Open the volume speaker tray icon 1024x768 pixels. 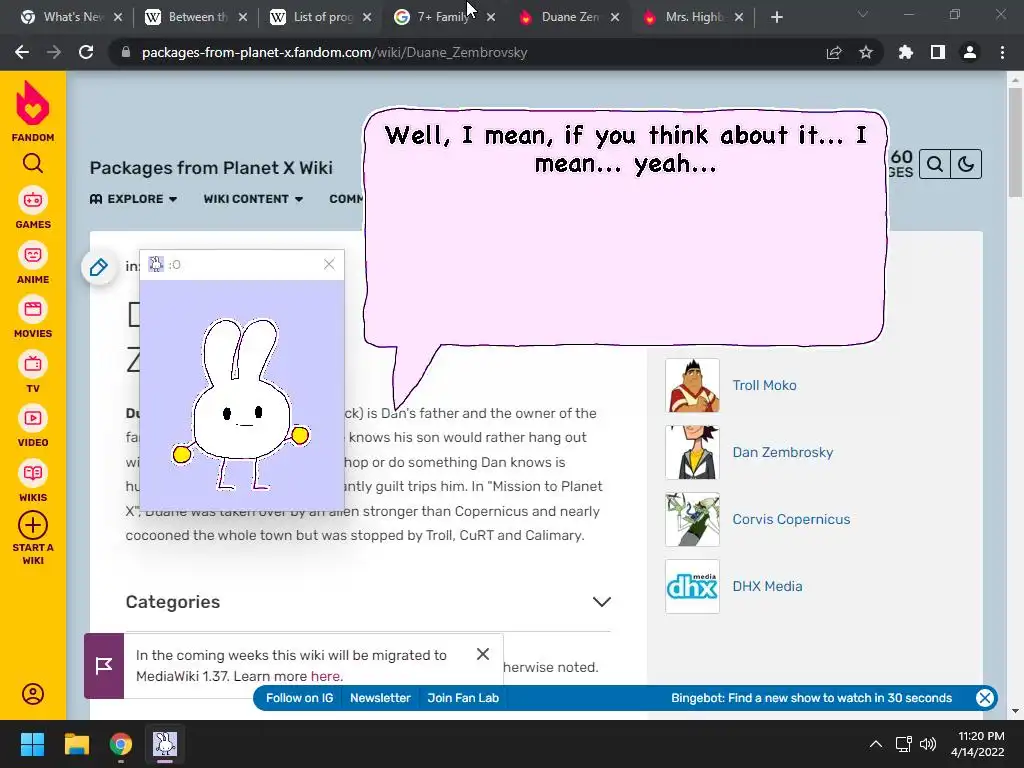click(927, 744)
